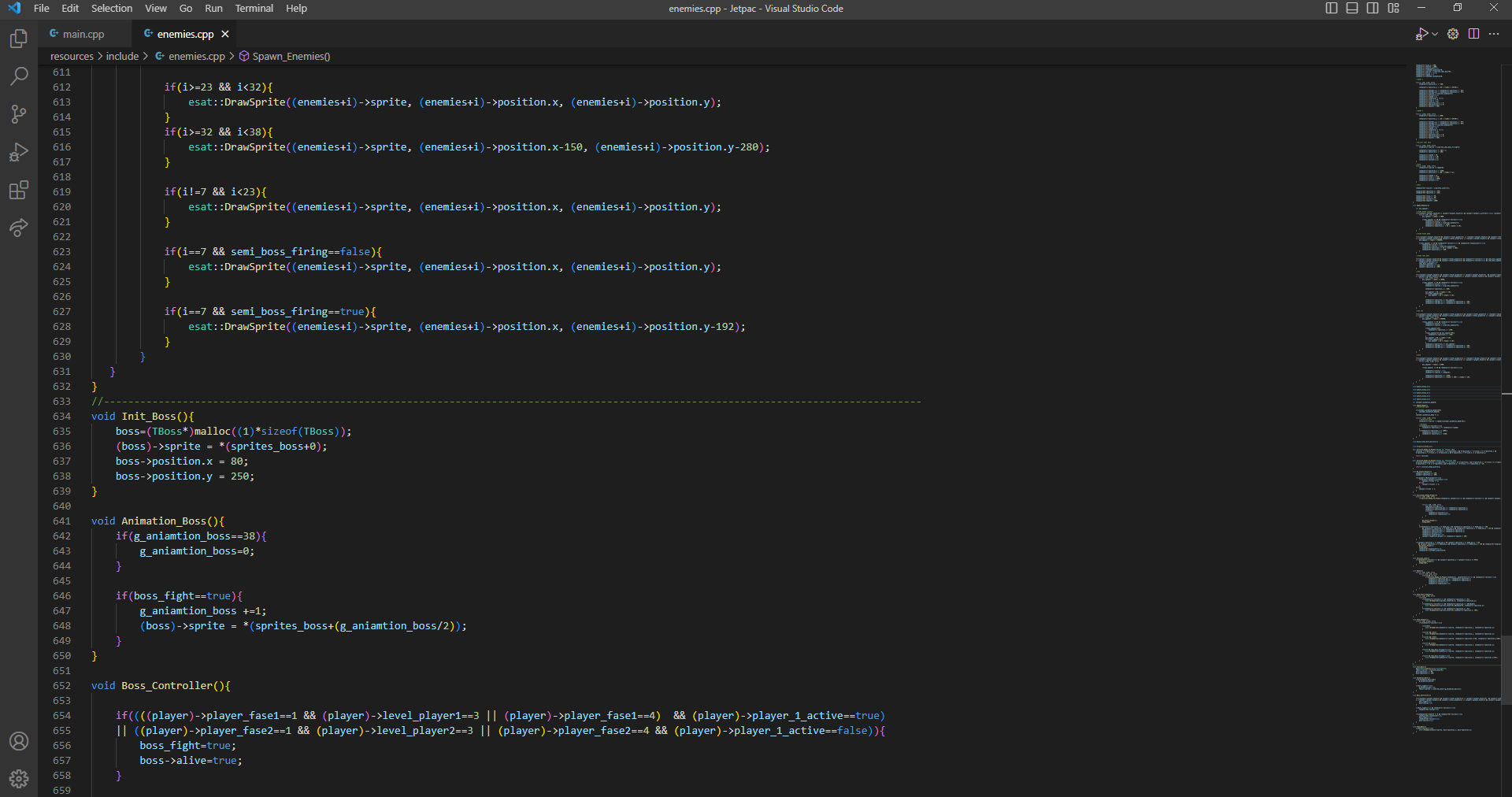Close the enemies.cpp tab
This screenshot has height=797, width=1512.
click(x=225, y=34)
